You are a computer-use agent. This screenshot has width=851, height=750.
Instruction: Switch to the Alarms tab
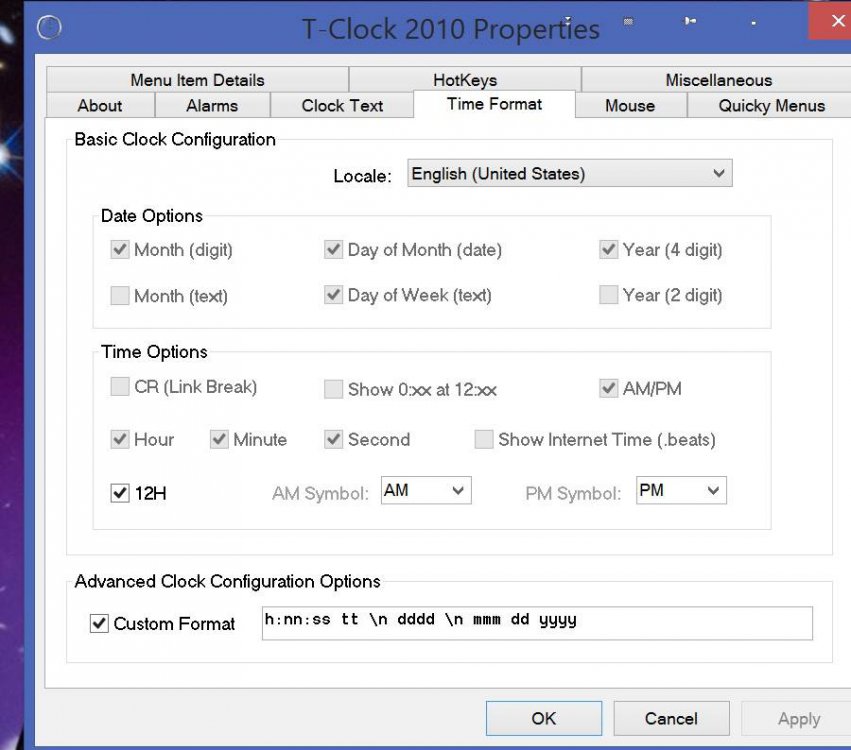click(212, 105)
